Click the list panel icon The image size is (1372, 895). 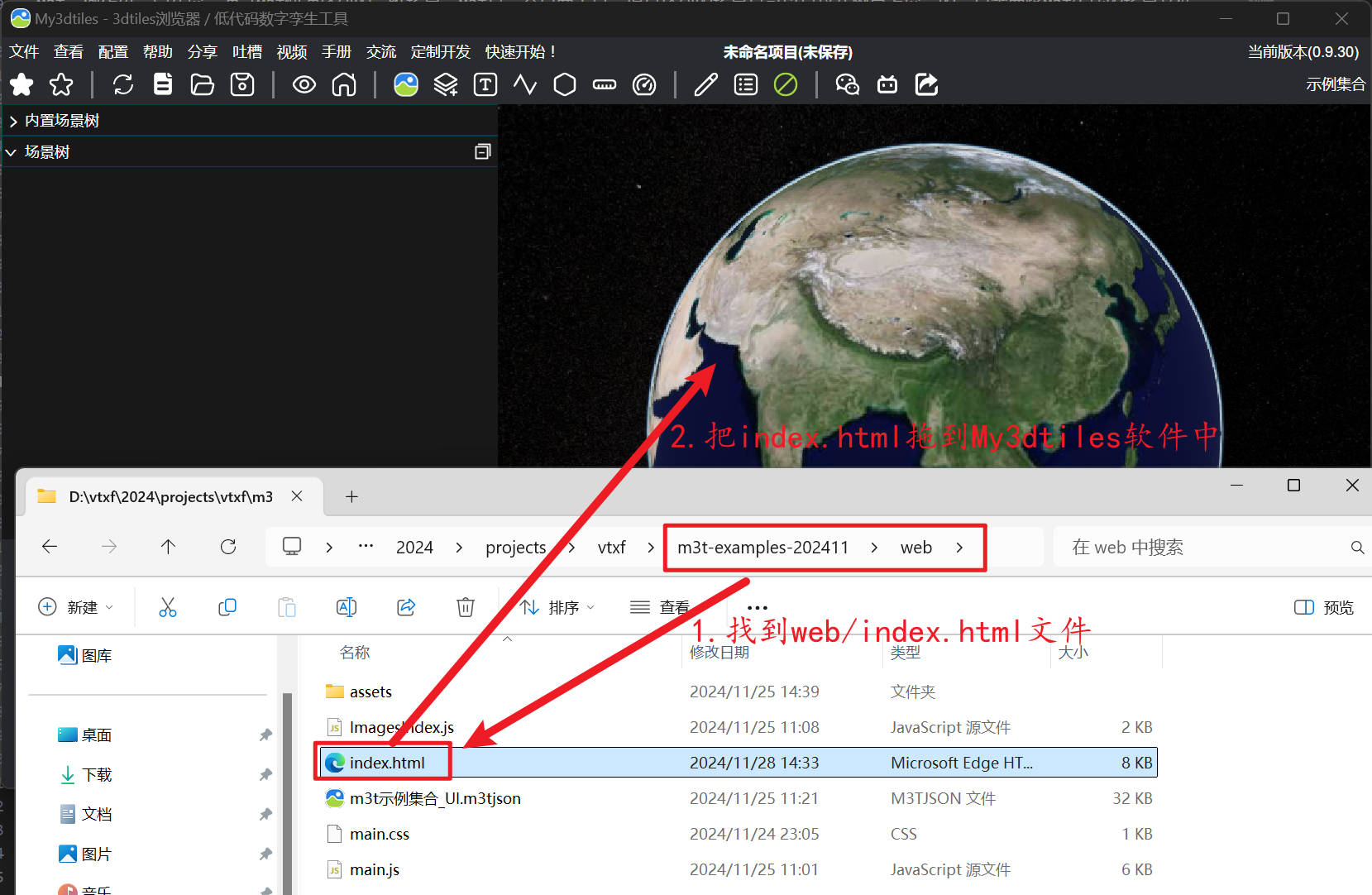tap(746, 84)
